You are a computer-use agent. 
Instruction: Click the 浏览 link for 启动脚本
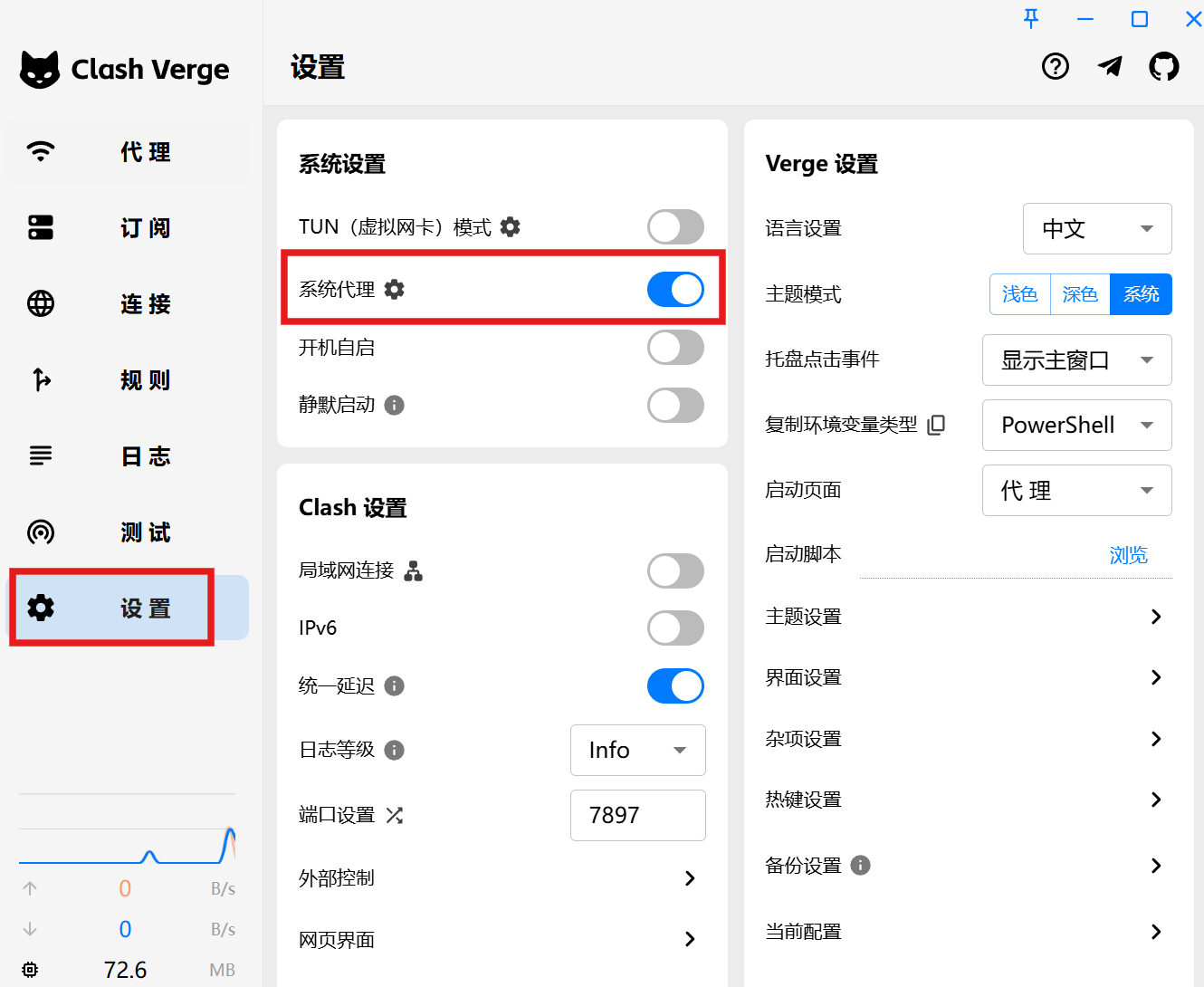1128,555
